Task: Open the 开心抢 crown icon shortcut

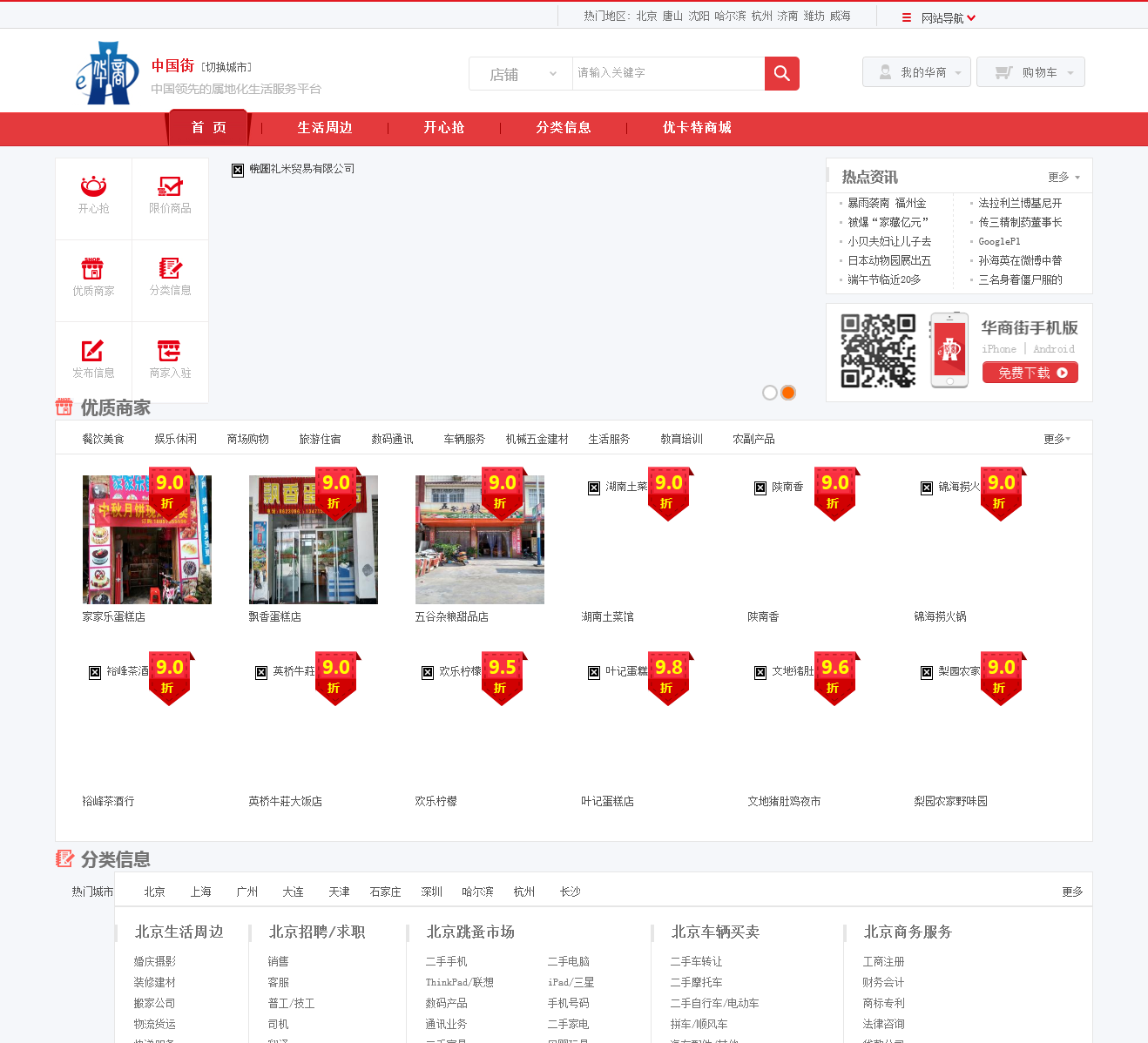Action: pyautogui.click(x=93, y=186)
